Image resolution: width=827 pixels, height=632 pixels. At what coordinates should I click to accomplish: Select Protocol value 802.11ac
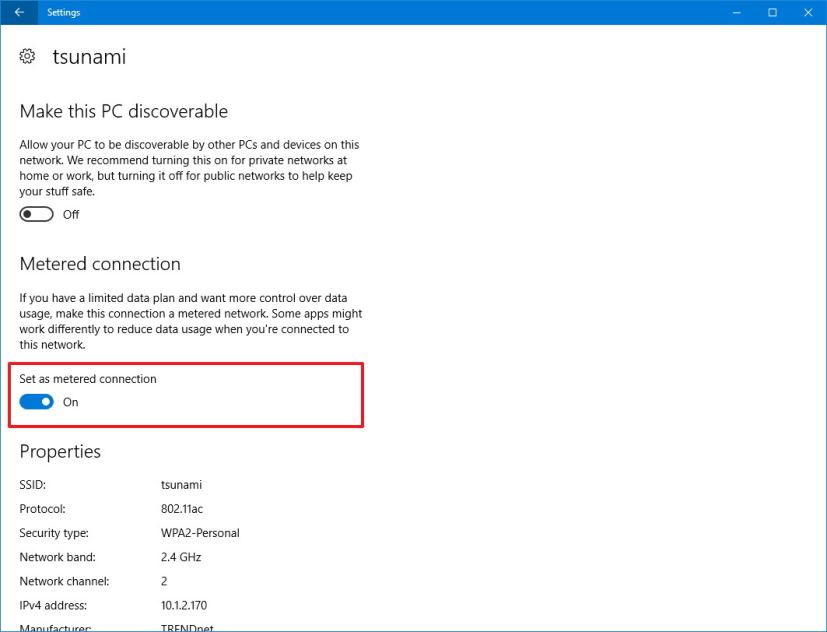point(182,509)
